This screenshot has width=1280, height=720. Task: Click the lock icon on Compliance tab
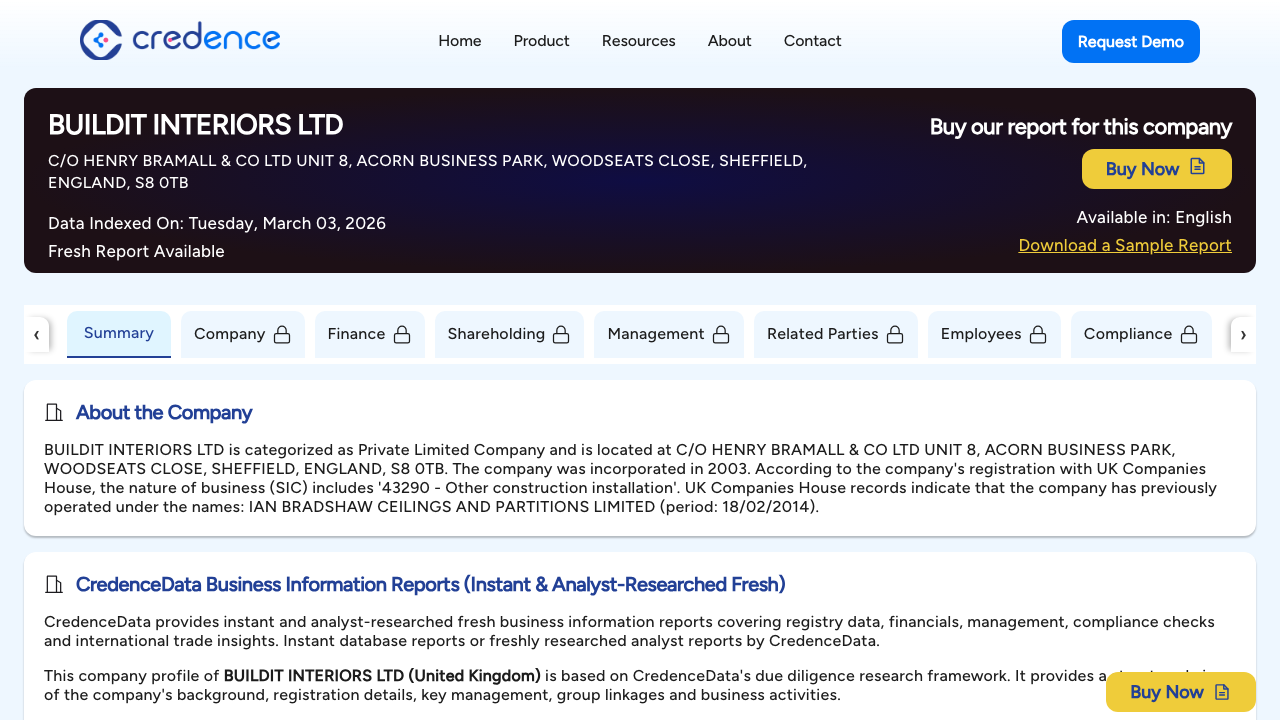coord(1189,334)
